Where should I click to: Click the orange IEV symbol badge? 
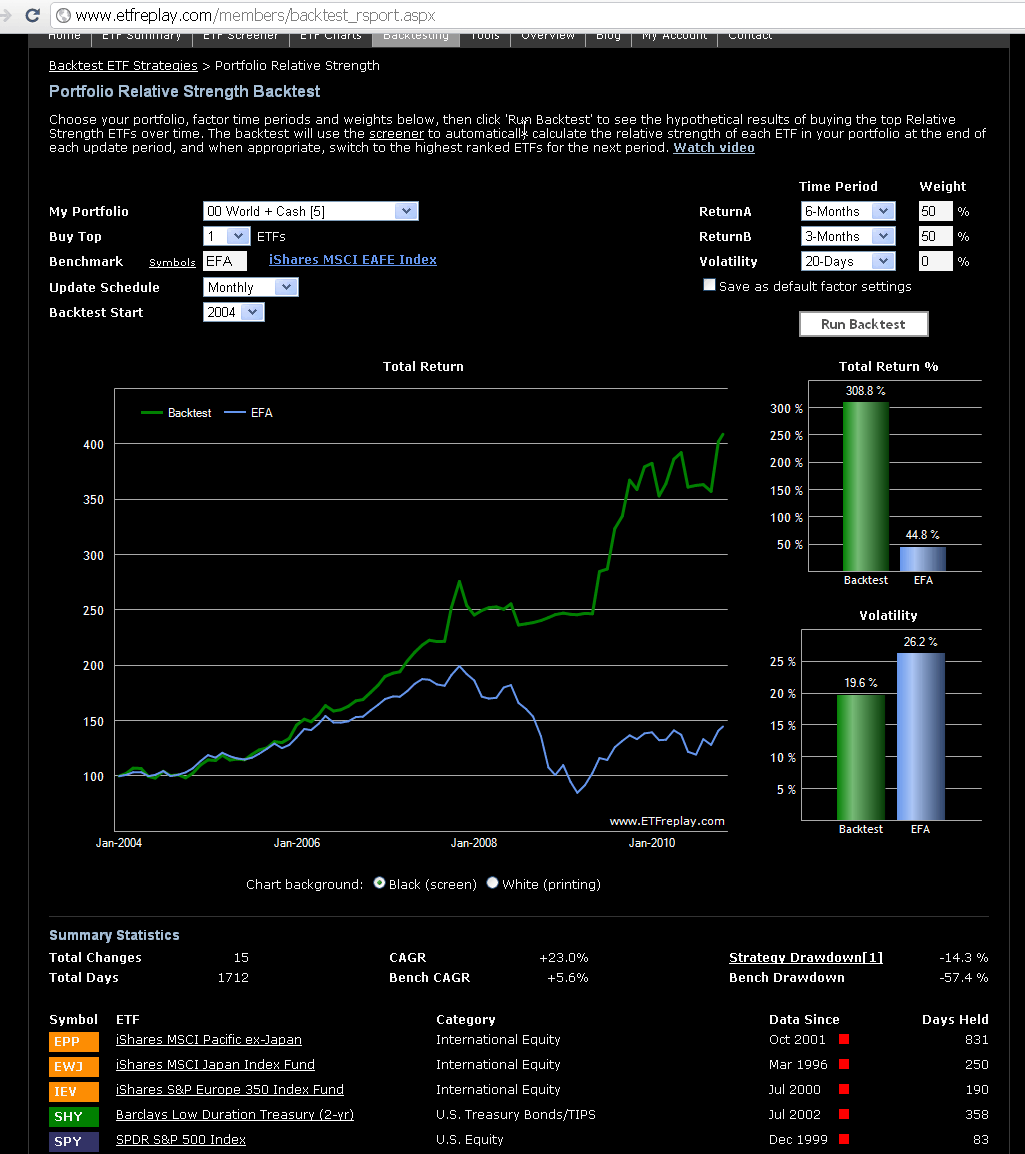74,1092
